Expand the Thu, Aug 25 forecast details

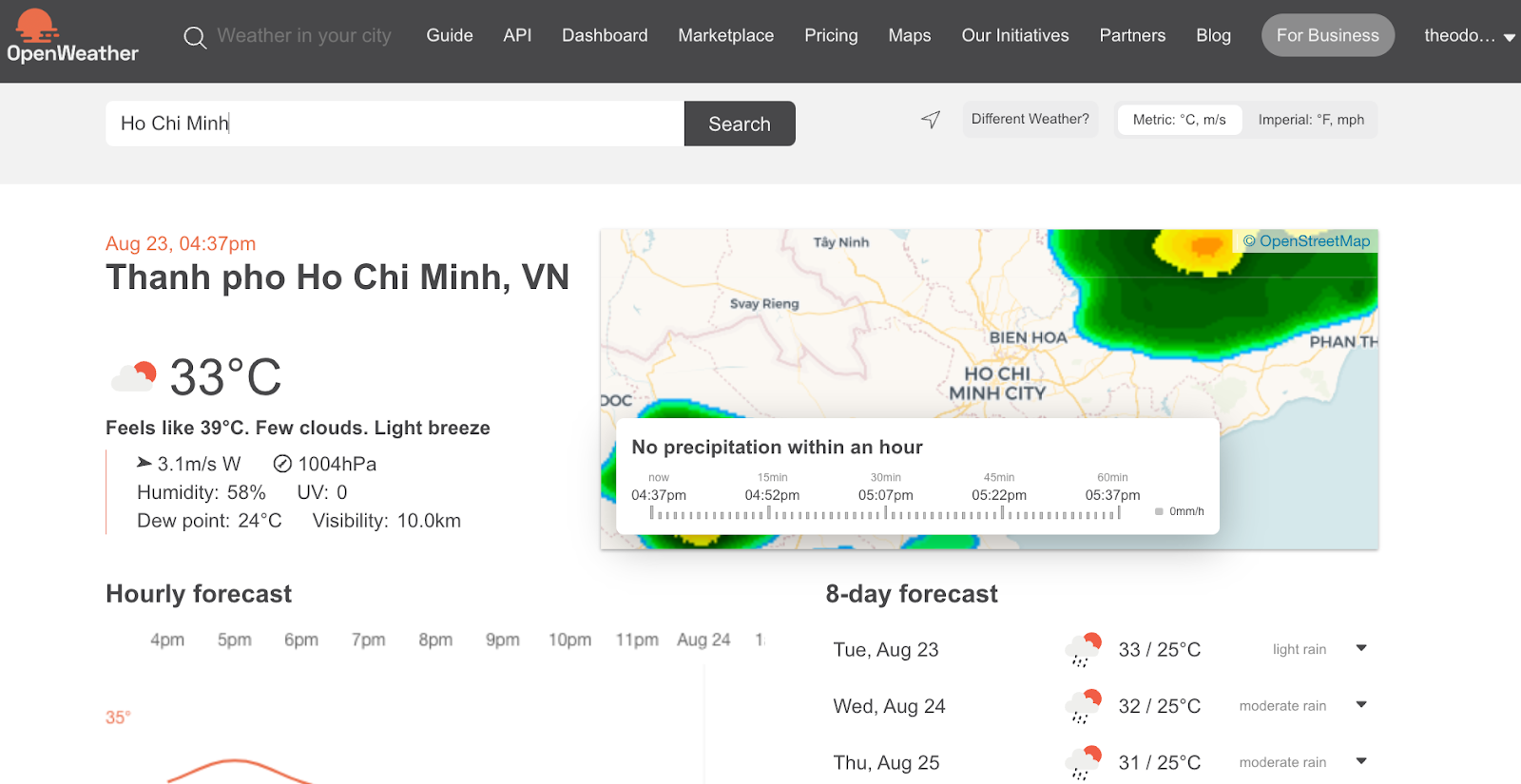coord(1361,761)
